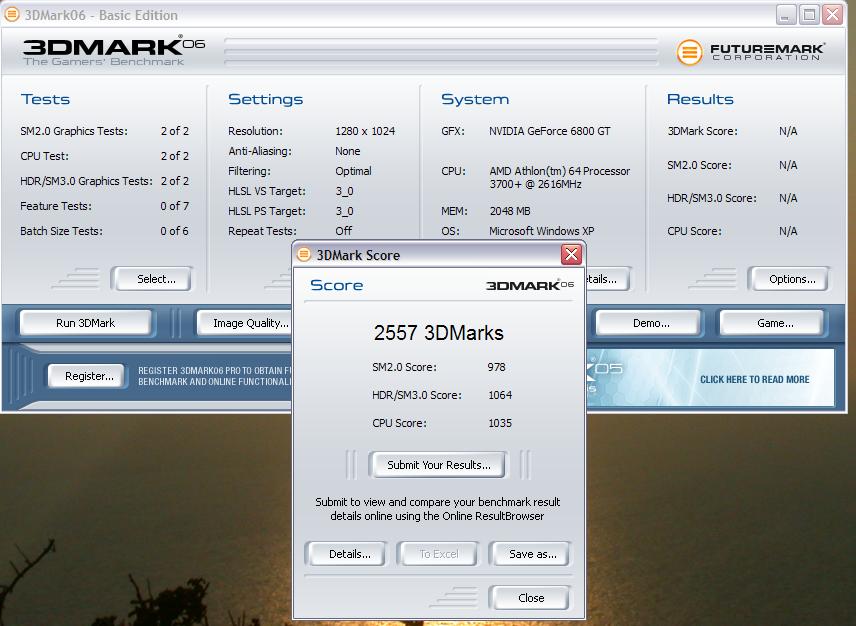This screenshot has height=626, width=856.
Task: Click the System section heading
Action: (x=475, y=99)
